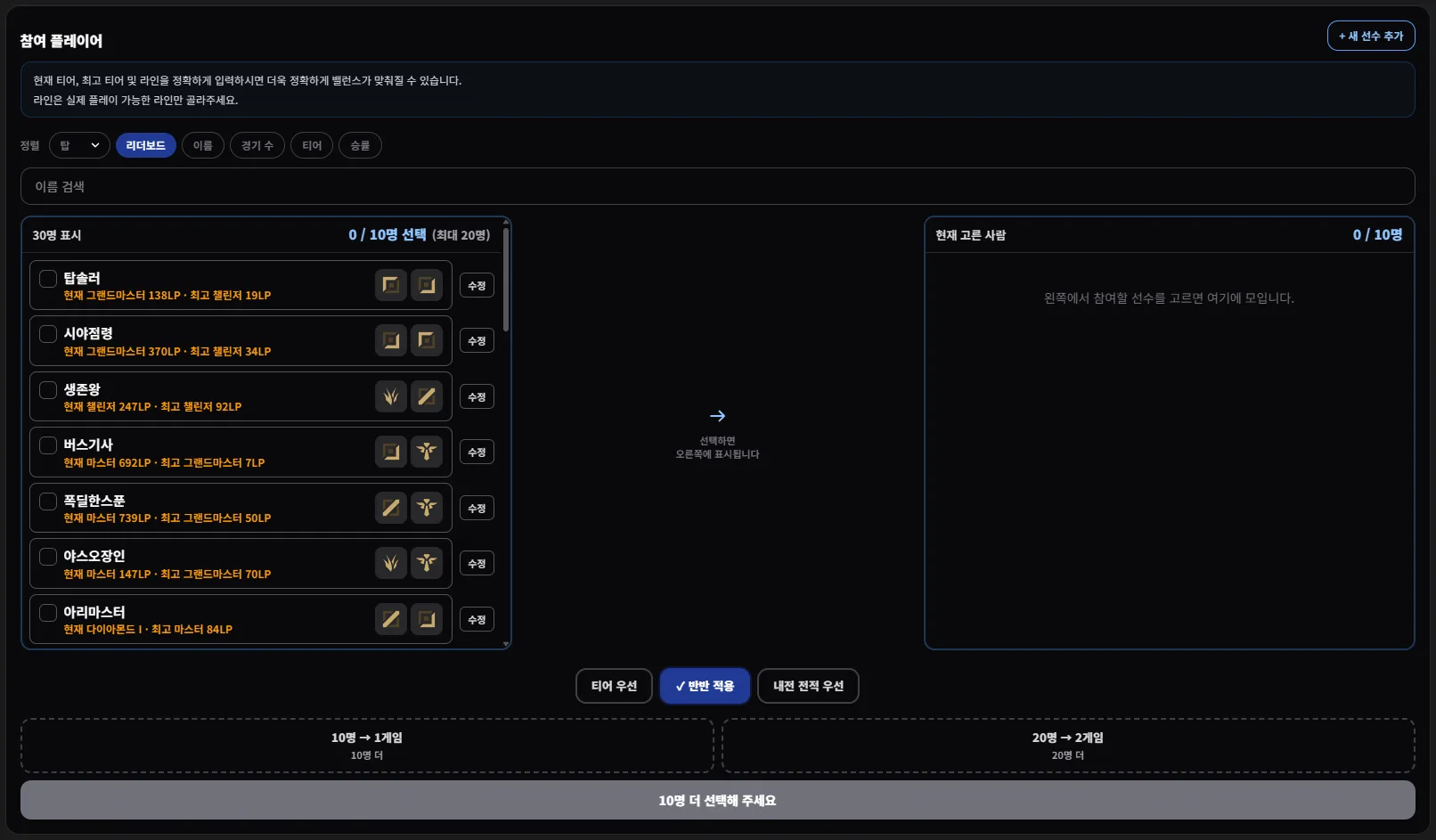Sort players by 승률

[360, 145]
